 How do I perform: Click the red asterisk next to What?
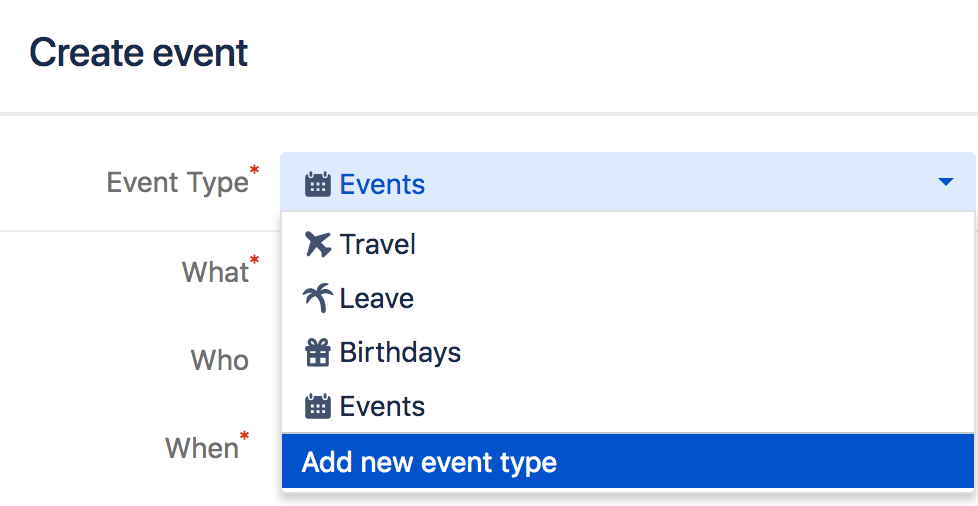pos(254,259)
